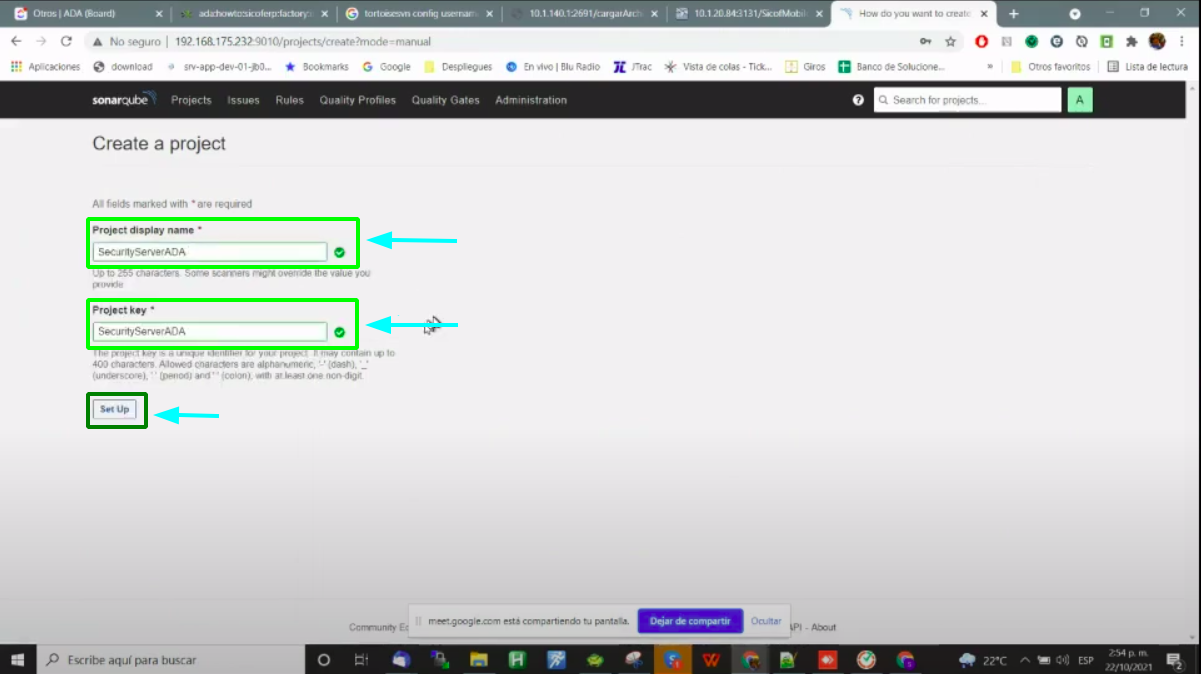Click 'Dejar de compartir' button
The image size is (1201, 674).
click(x=690, y=620)
